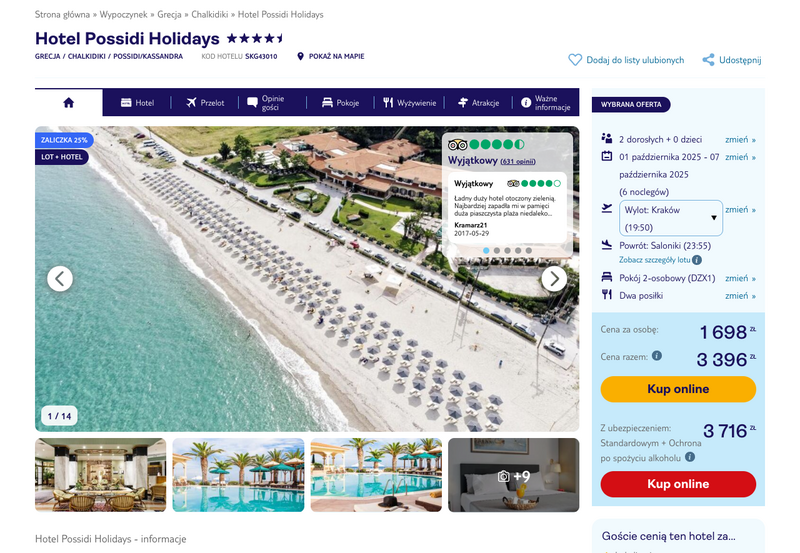
Task: Click info icon next to alcohol insurance text
Action: 690,457
